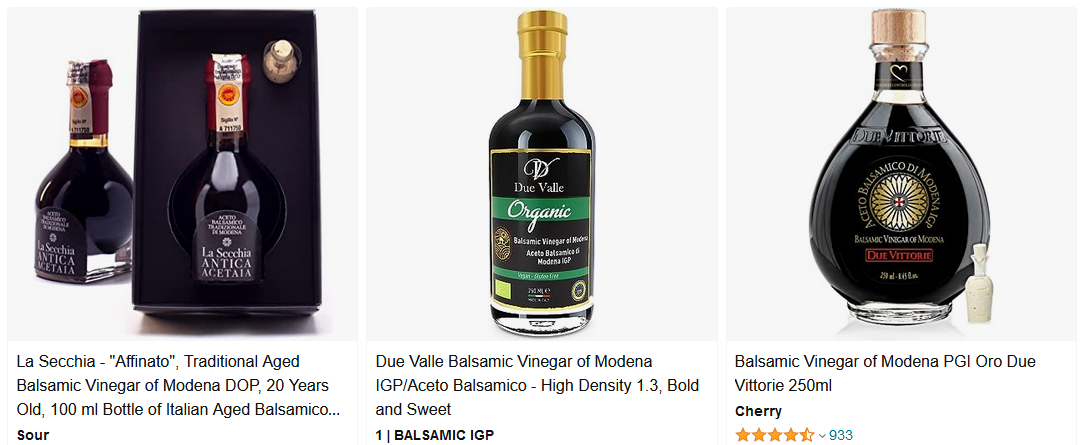Expand rating breakdown chevron beside stars
Screen dimensions: 1082x445
[x=822, y=435]
